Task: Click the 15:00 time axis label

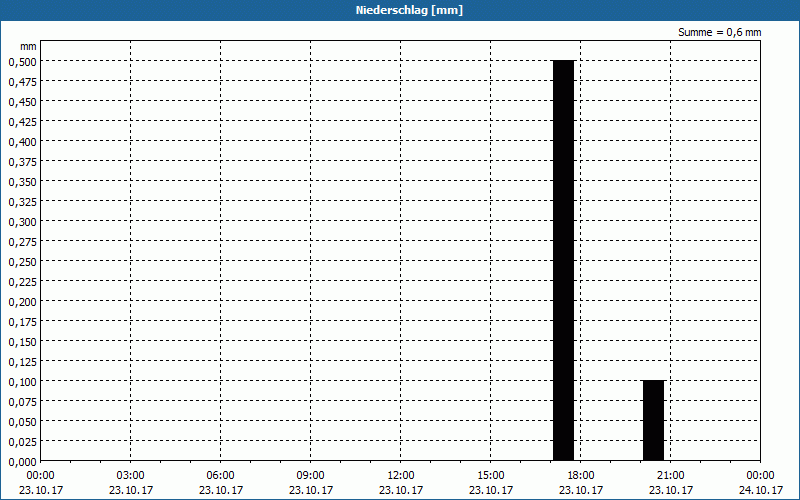Action: (x=491, y=476)
